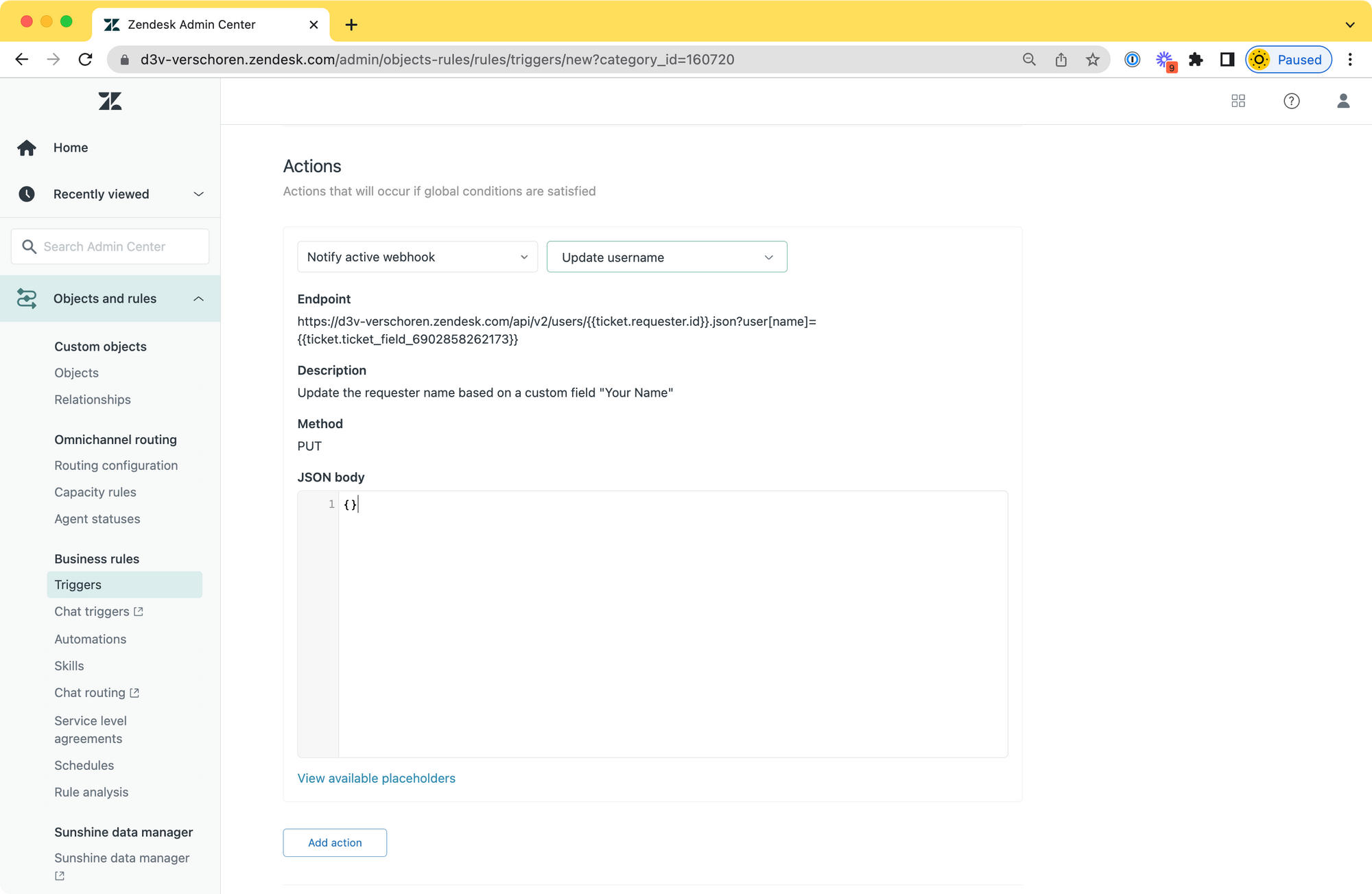Click the Home house icon

[27, 148]
